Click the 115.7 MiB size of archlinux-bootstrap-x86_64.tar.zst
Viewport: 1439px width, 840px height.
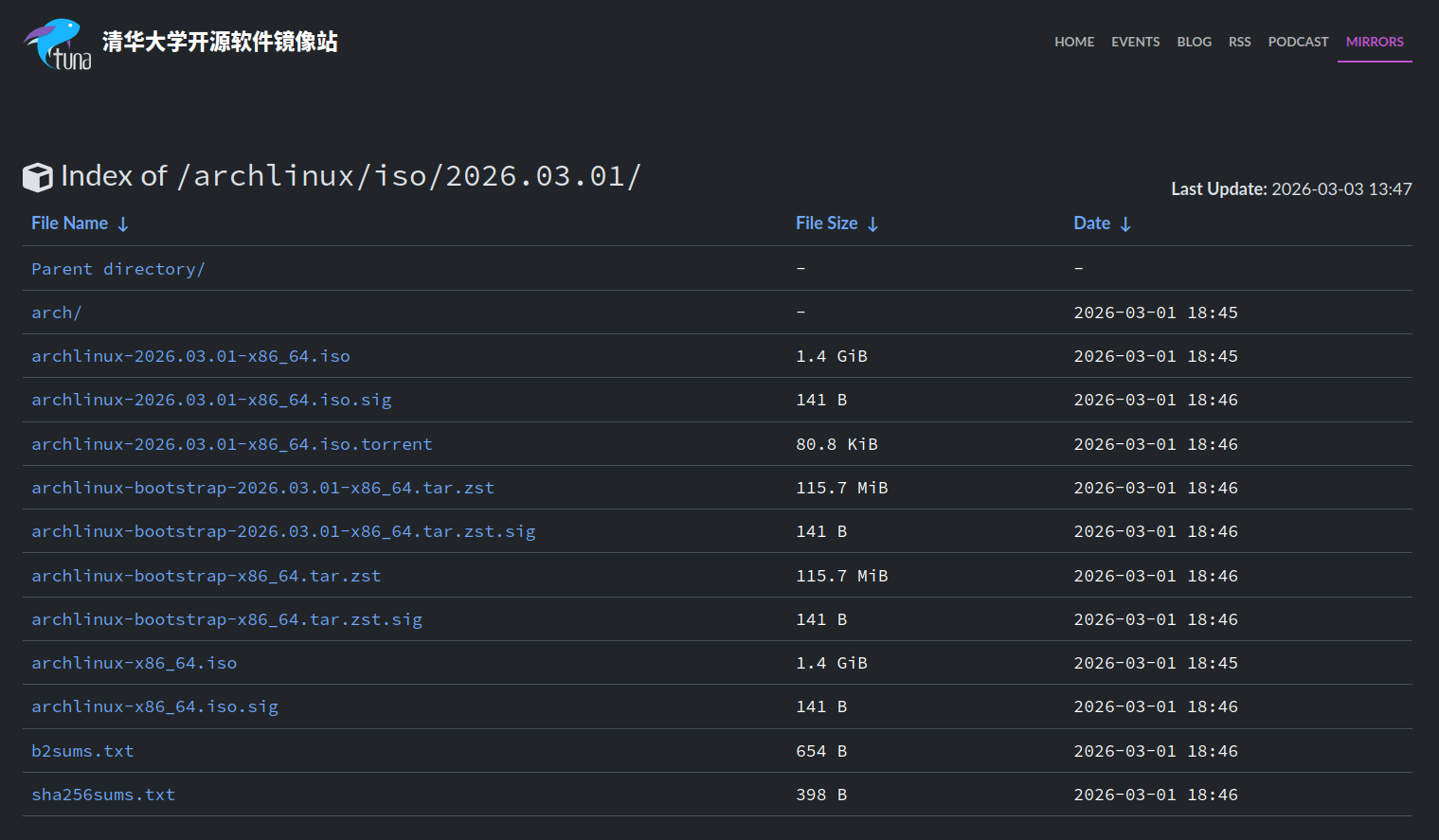[x=842, y=576]
